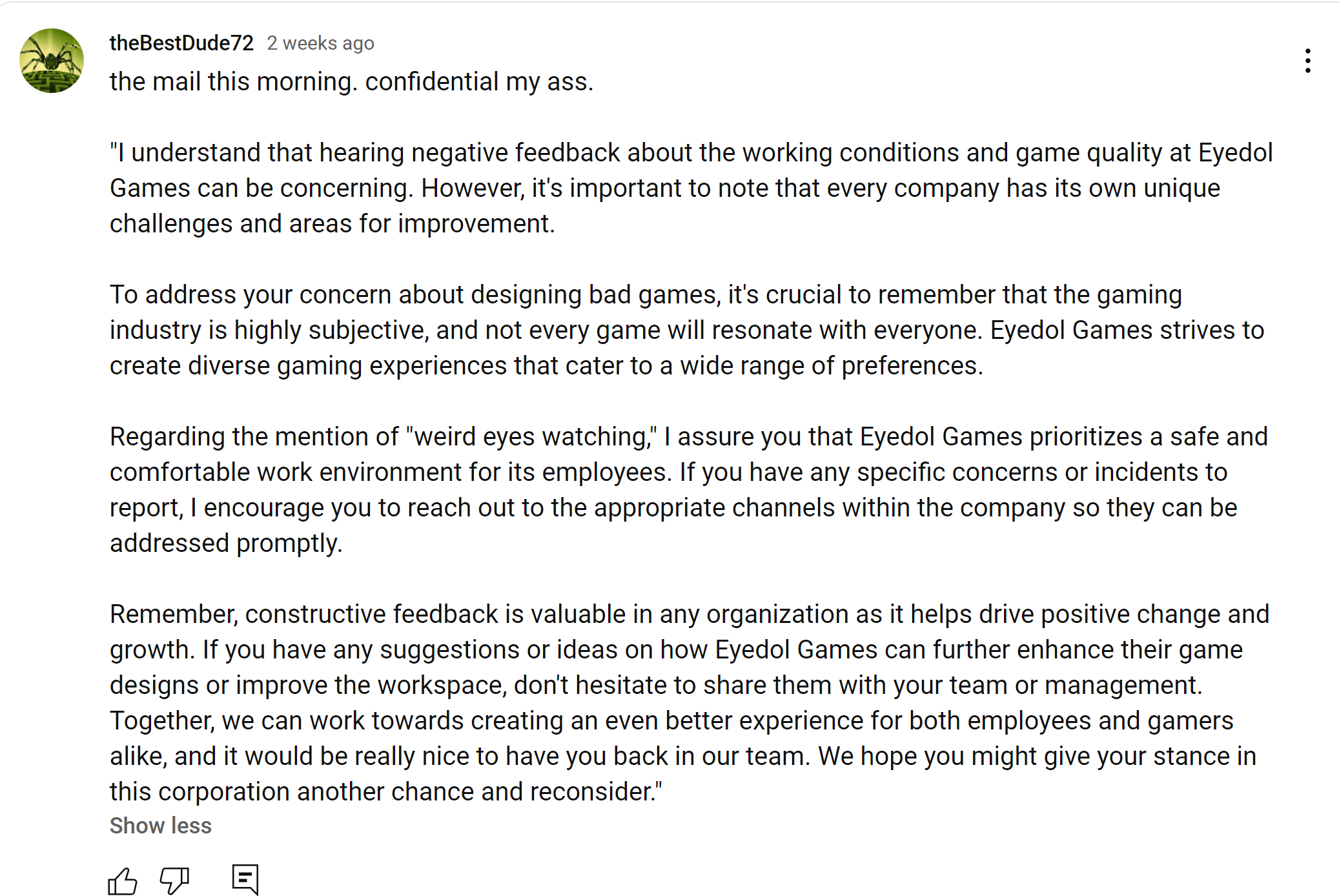1339x896 pixels.
Task: Visit theBestDude72's channel via username
Action: coord(181,43)
